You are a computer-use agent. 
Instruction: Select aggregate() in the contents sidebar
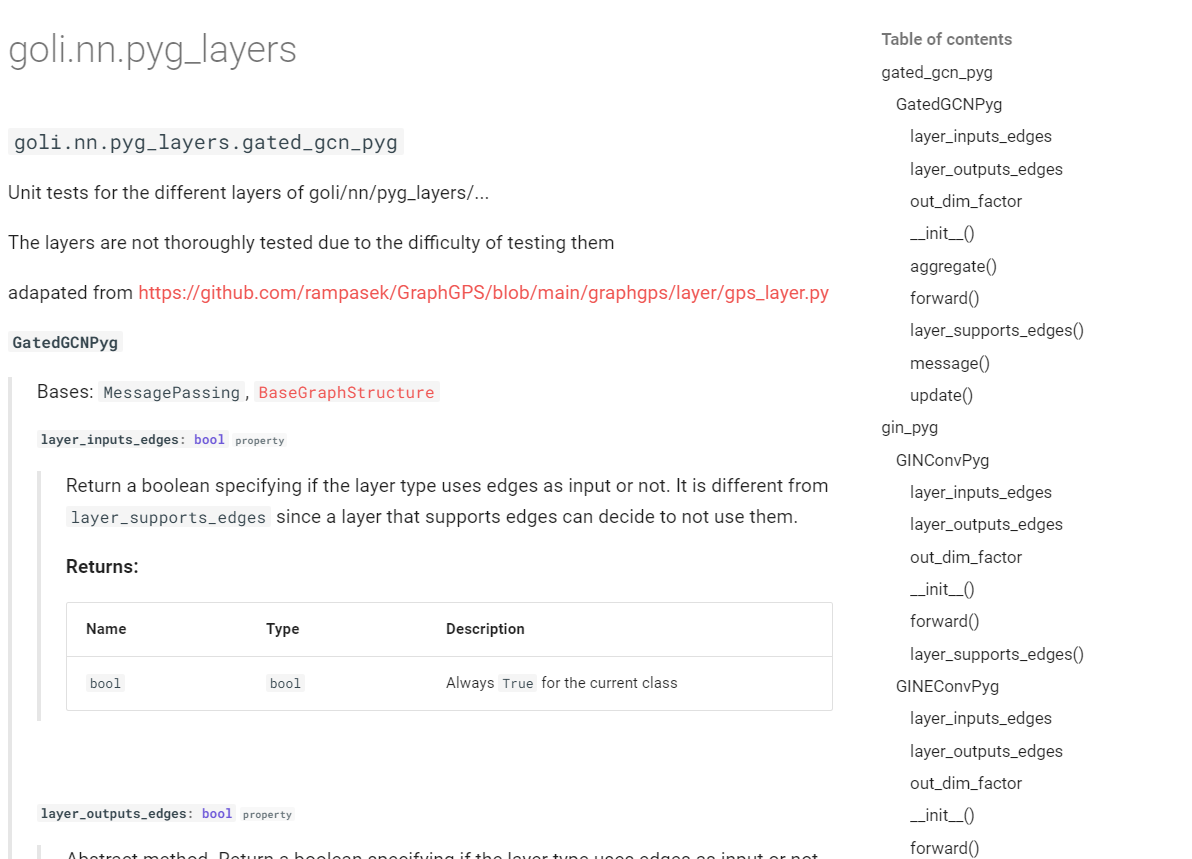point(953,266)
